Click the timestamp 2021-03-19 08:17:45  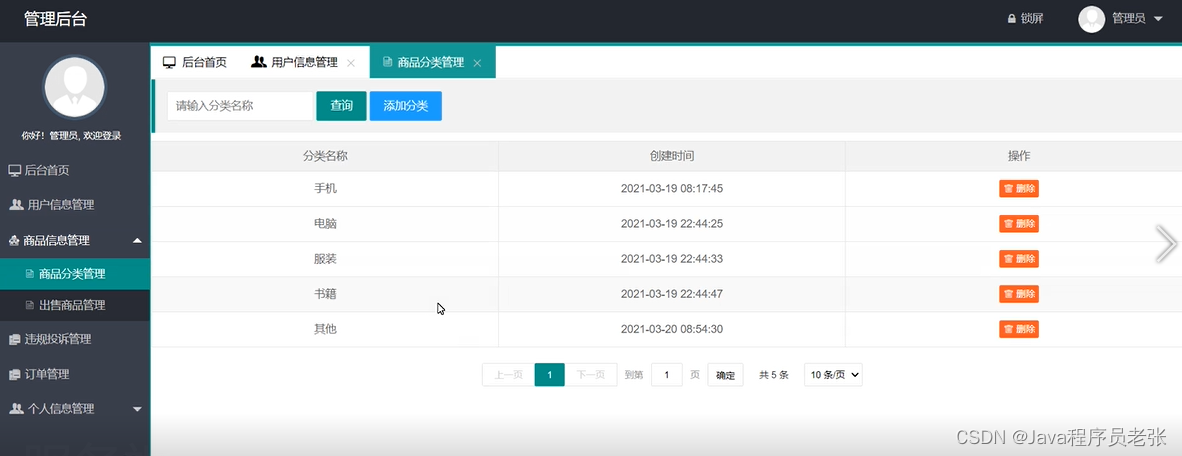[672, 188]
